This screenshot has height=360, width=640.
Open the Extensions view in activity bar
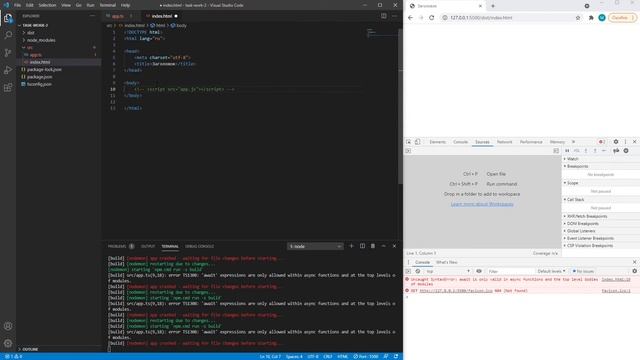coord(8,88)
